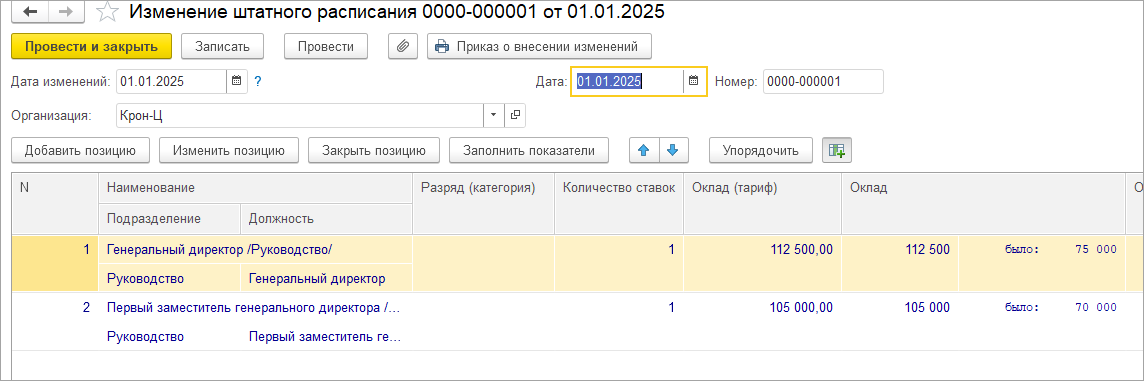The width and height of the screenshot is (1144, 381).
Task: Click the Организация field with Крон-Ц
Action: [x=299, y=115]
